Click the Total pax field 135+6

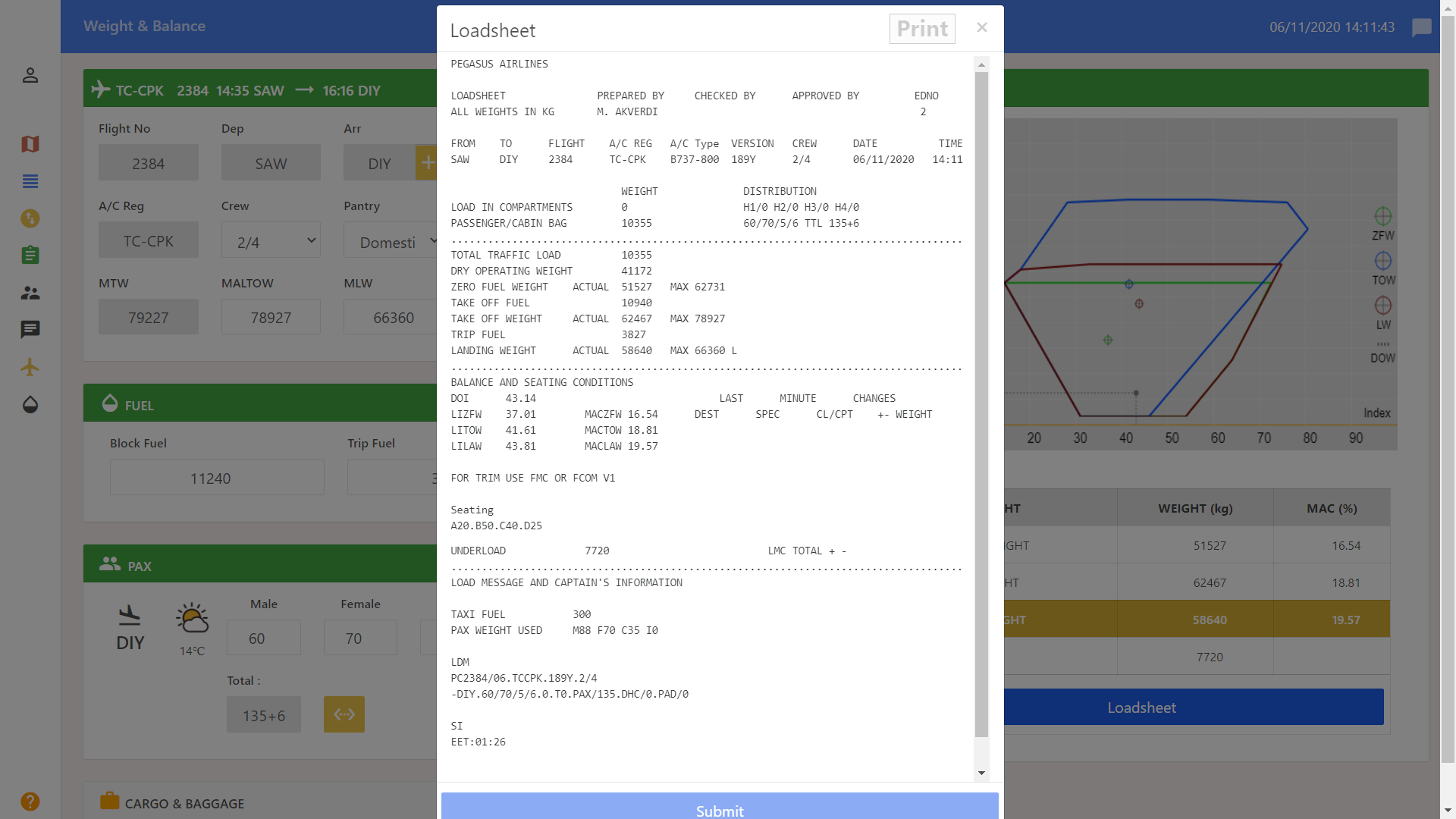pyautogui.click(x=264, y=715)
